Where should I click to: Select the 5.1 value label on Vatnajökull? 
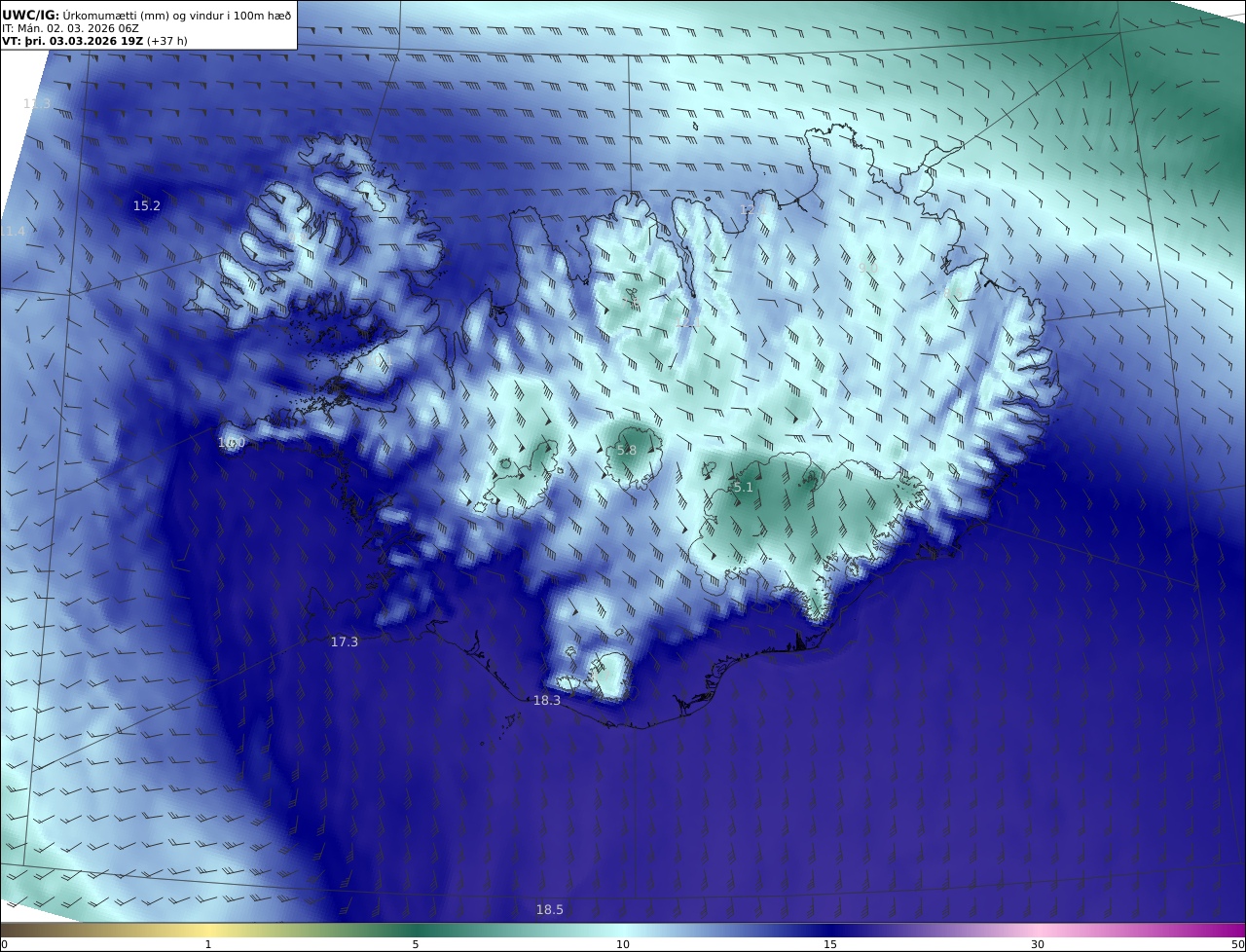click(743, 487)
